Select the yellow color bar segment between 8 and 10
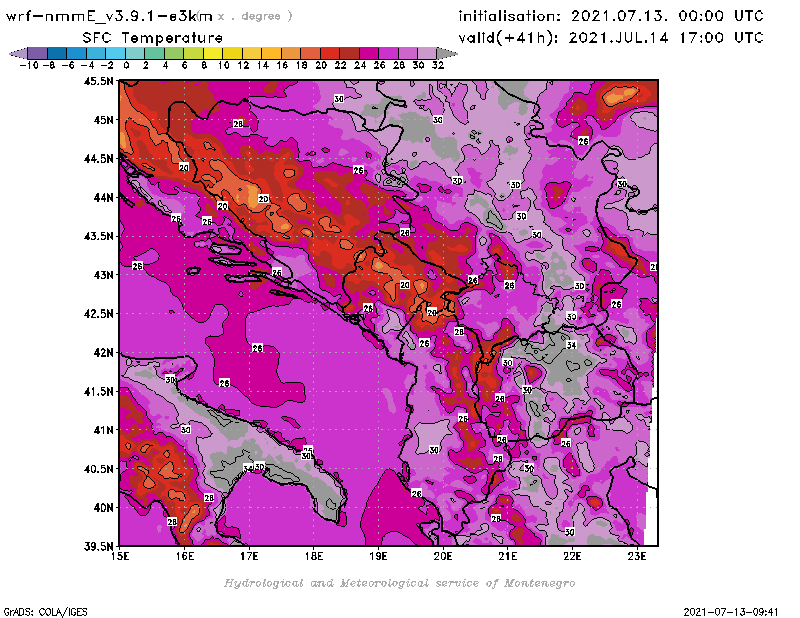 pyautogui.click(x=213, y=53)
